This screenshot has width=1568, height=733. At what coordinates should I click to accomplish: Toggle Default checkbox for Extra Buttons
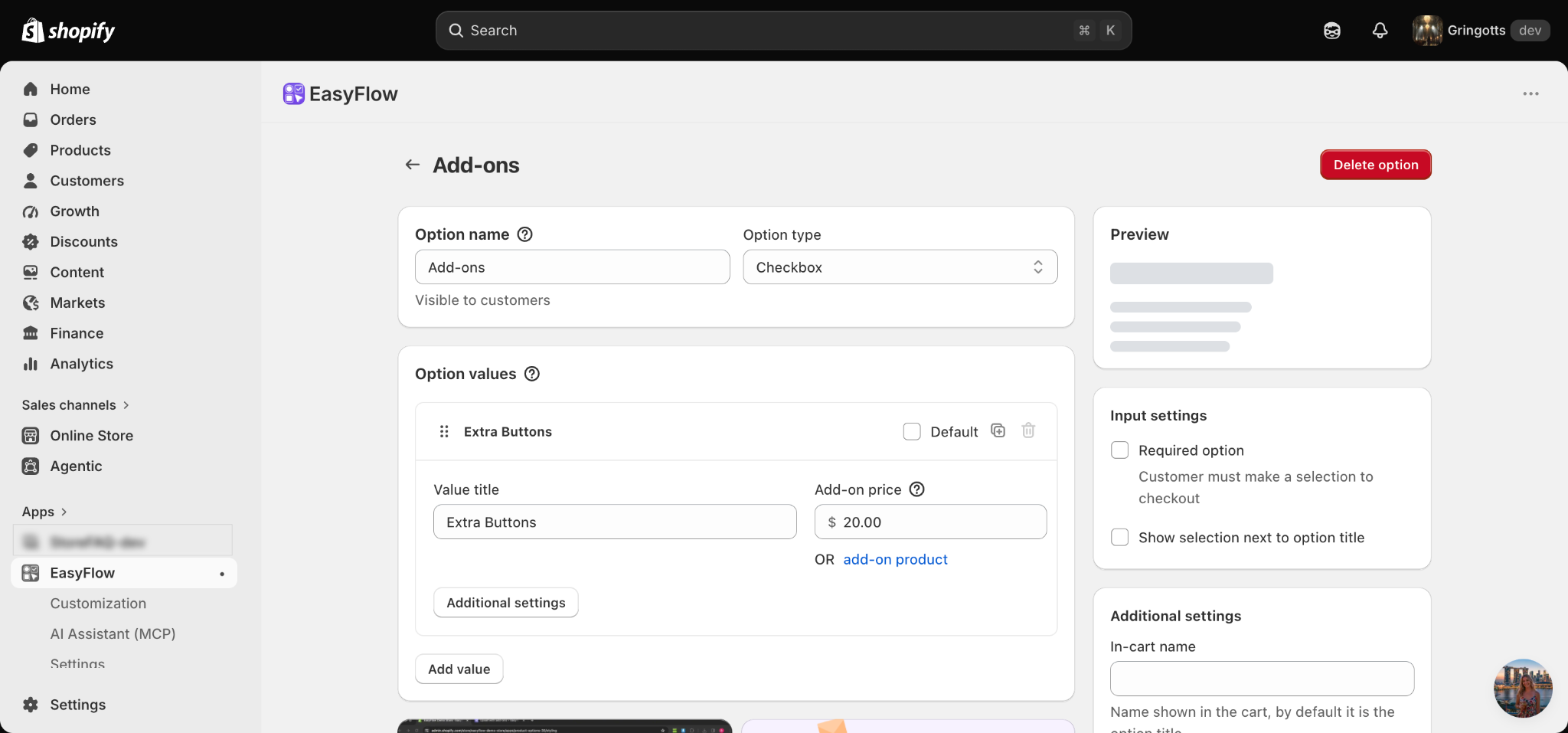coord(912,431)
